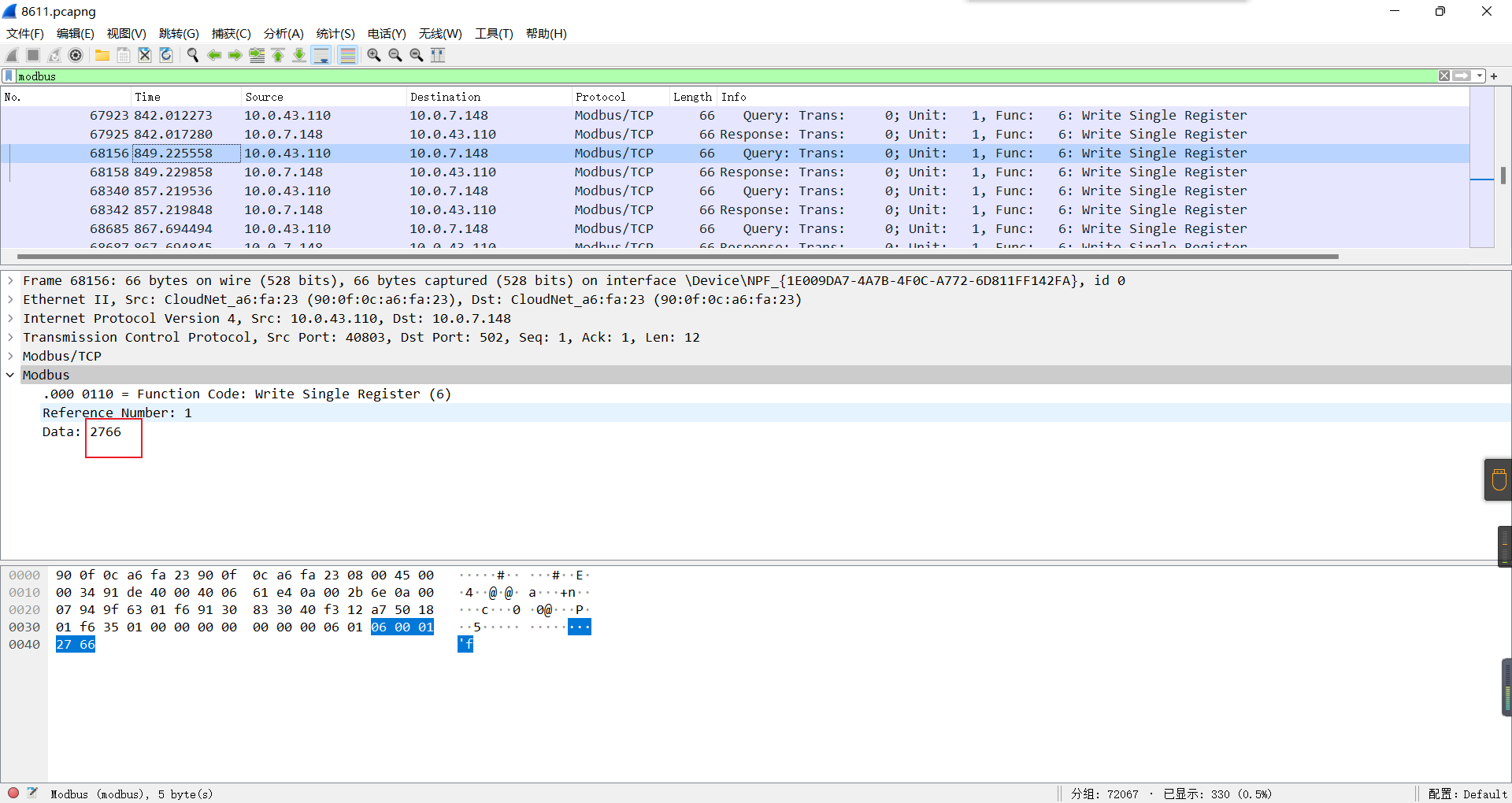Viewport: 1512px width, 803px height.
Task: Sort by the Source column header
Action: point(324,97)
